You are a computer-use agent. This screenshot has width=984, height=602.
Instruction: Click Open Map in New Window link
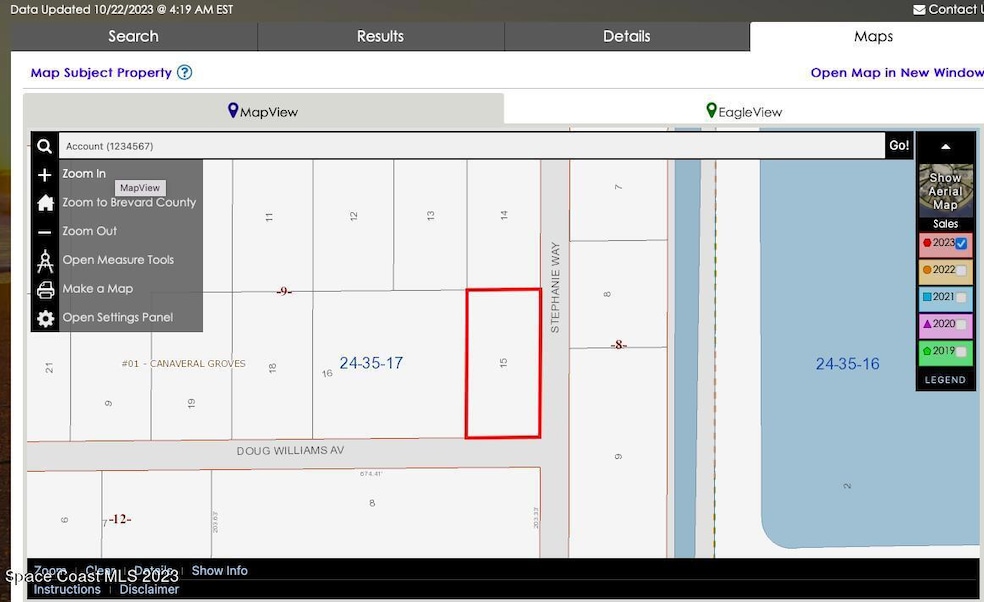[x=896, y=73]
